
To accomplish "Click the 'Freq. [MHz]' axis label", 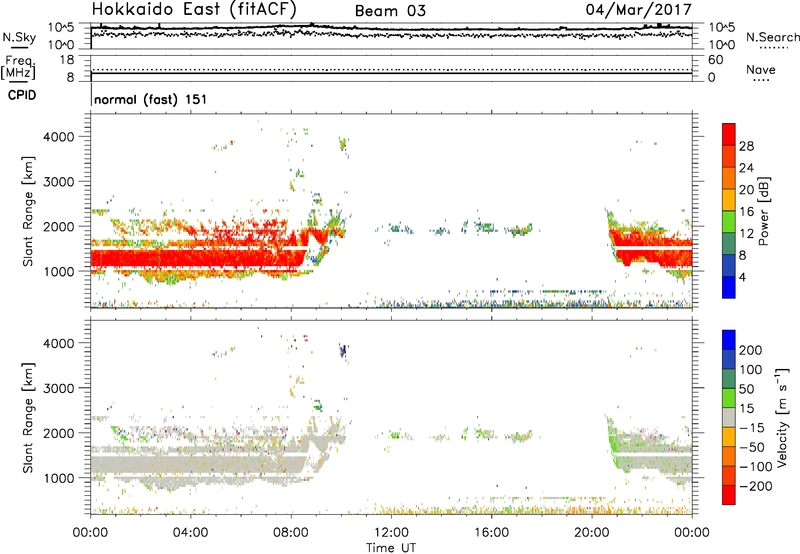I will pyautogui.click(x=20, y=67).
